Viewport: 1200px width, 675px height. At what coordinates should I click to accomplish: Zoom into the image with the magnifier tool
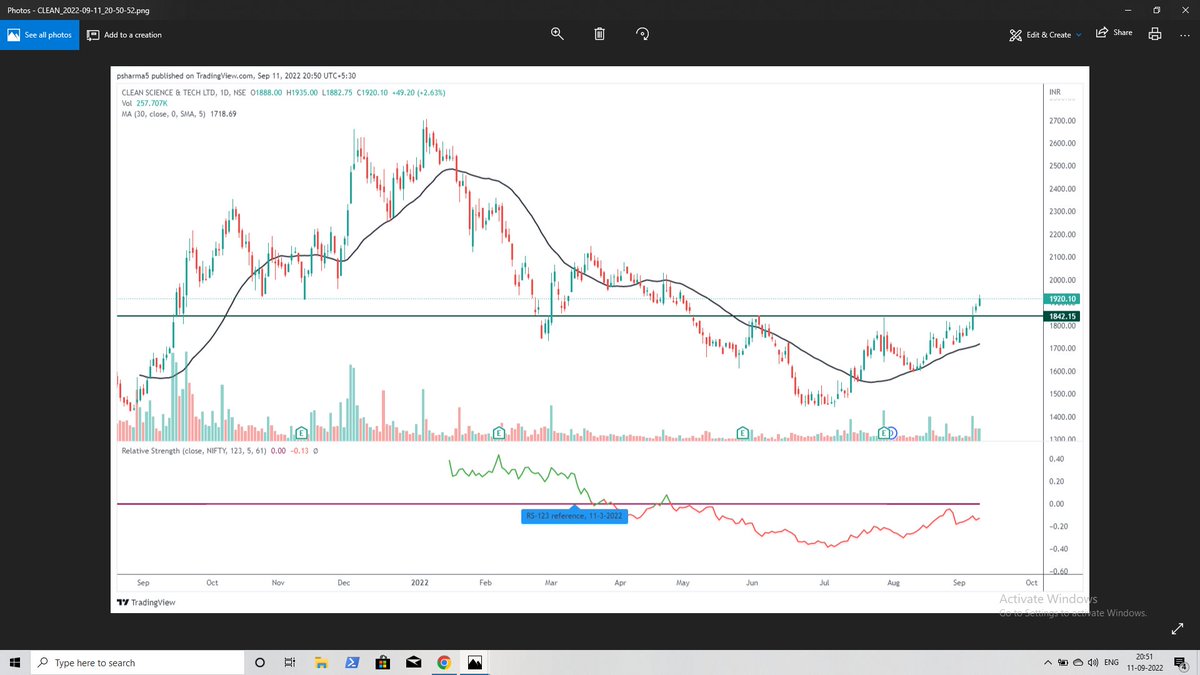pos(556,33)
